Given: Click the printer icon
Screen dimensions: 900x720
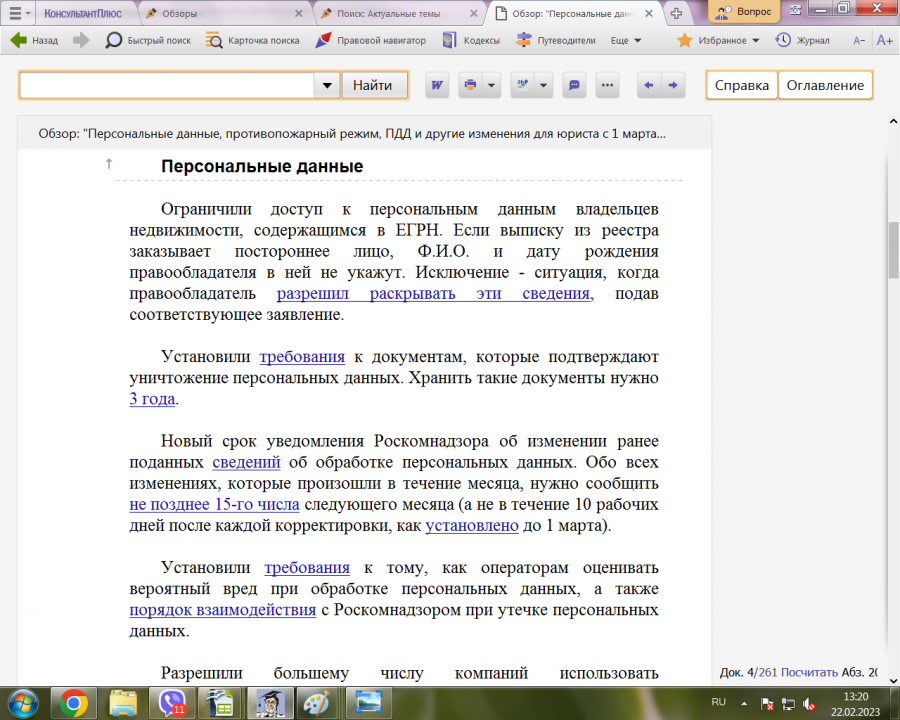Looking at the screenshot, I should pyautogui.click(x=470, y=86).
